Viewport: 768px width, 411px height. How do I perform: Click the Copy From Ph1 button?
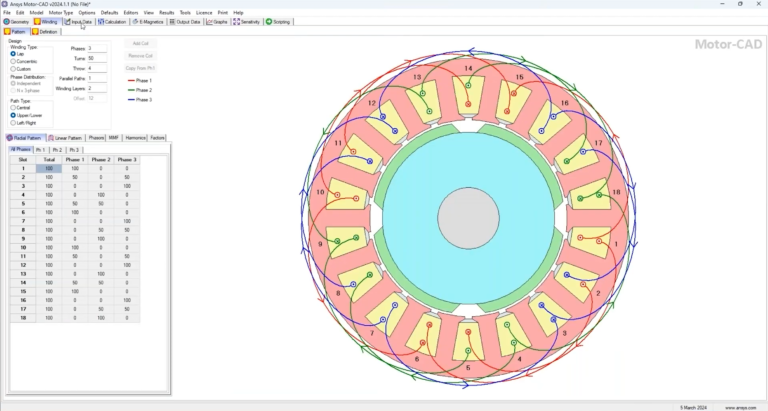click(141, 68)
